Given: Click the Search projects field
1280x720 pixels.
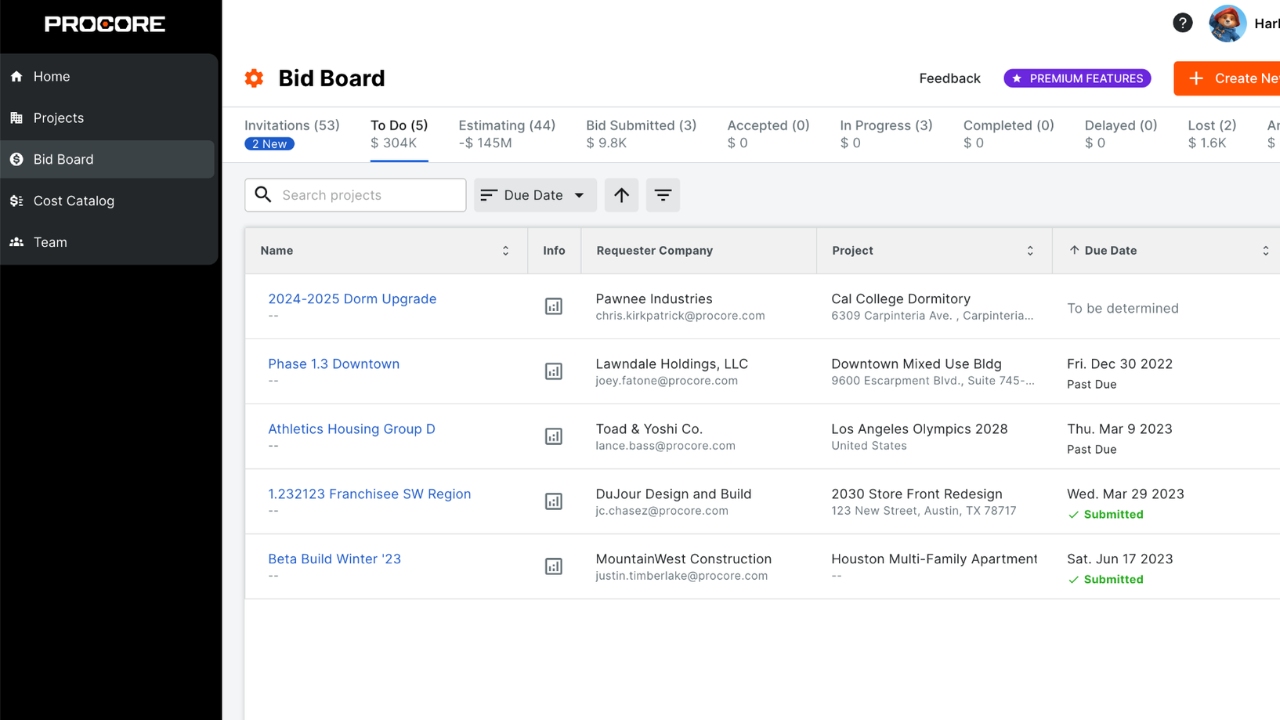Looking at the screenshot, I should point(355,195).
